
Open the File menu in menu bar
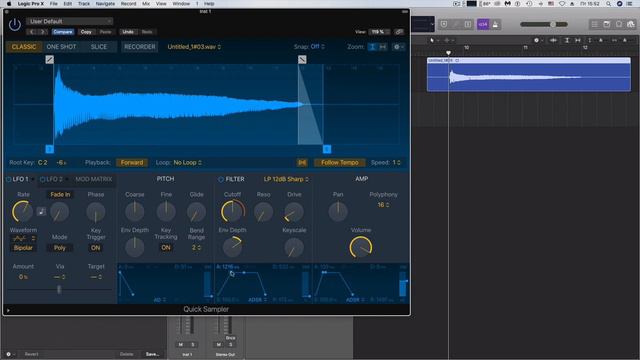[x=53, y=4]
